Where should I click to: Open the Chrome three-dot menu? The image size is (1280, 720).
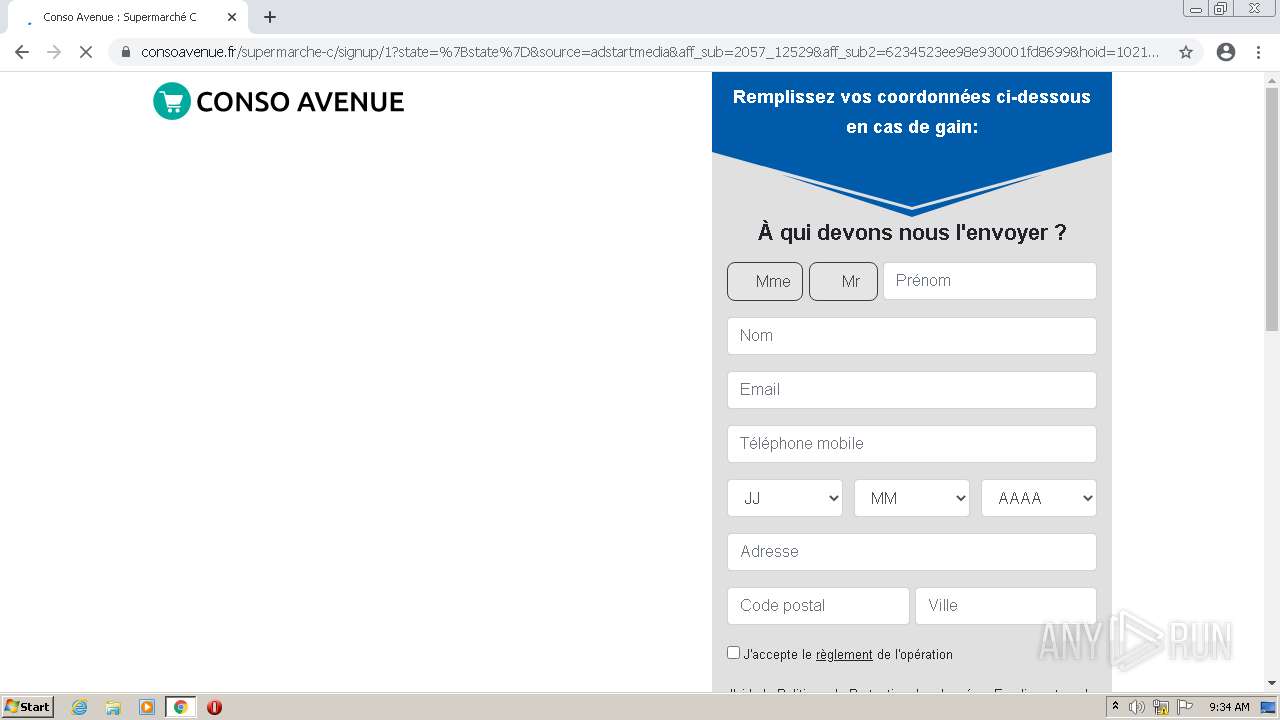tap(1259, 52)
